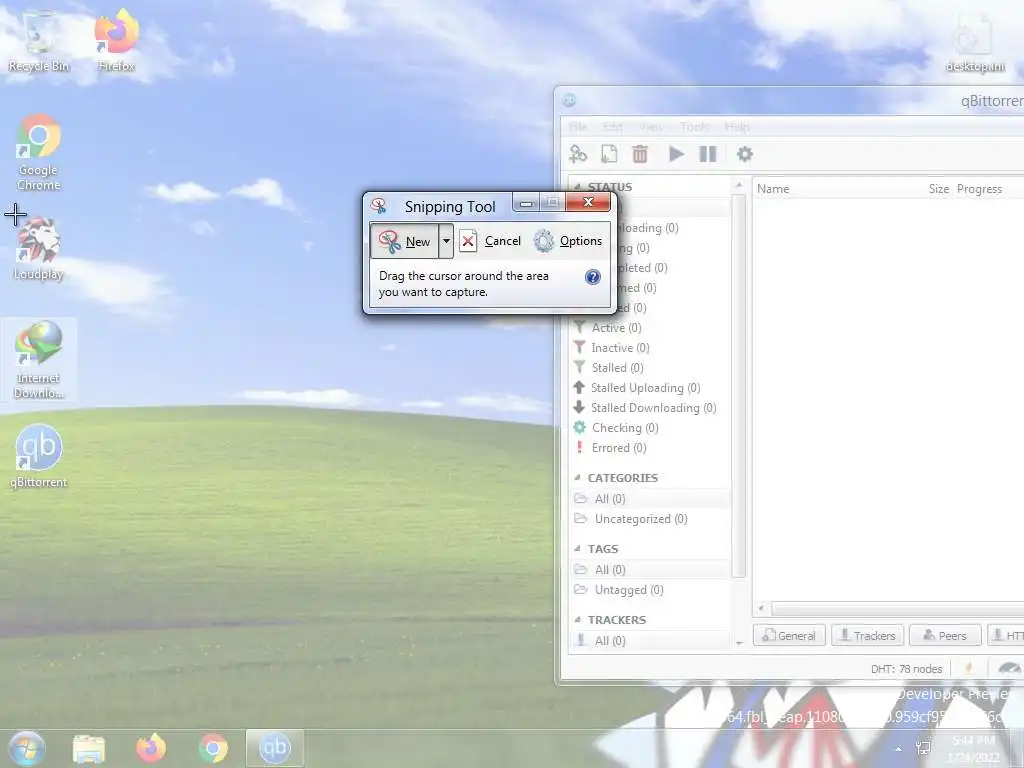Click DHT: 78 nodes status text
Screen dimensions: 1024x768
pos(906,669)
